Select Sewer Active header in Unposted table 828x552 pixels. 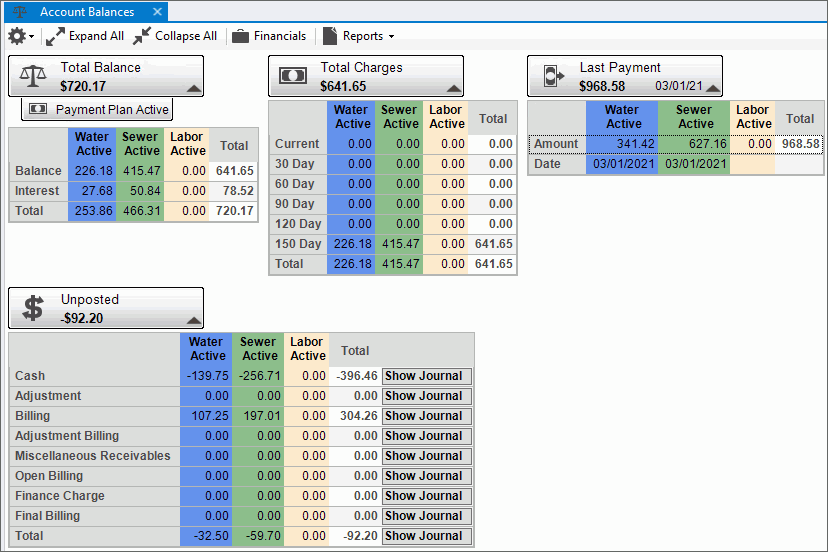pyautogui.click(x=258, y=349)
